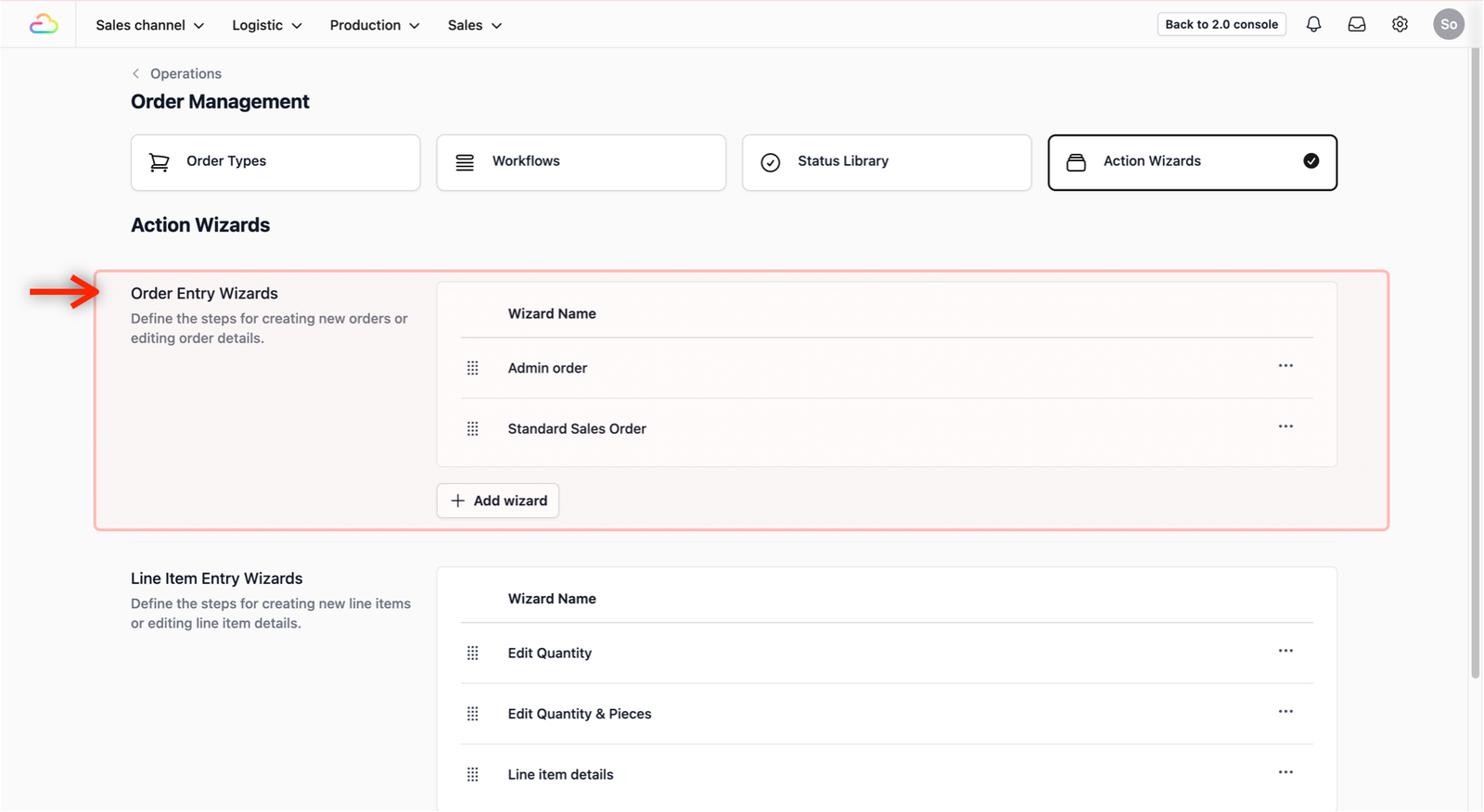Open the Edit Quantity wizard
This screenshot has height=812, width=1484.
[550, 653]
